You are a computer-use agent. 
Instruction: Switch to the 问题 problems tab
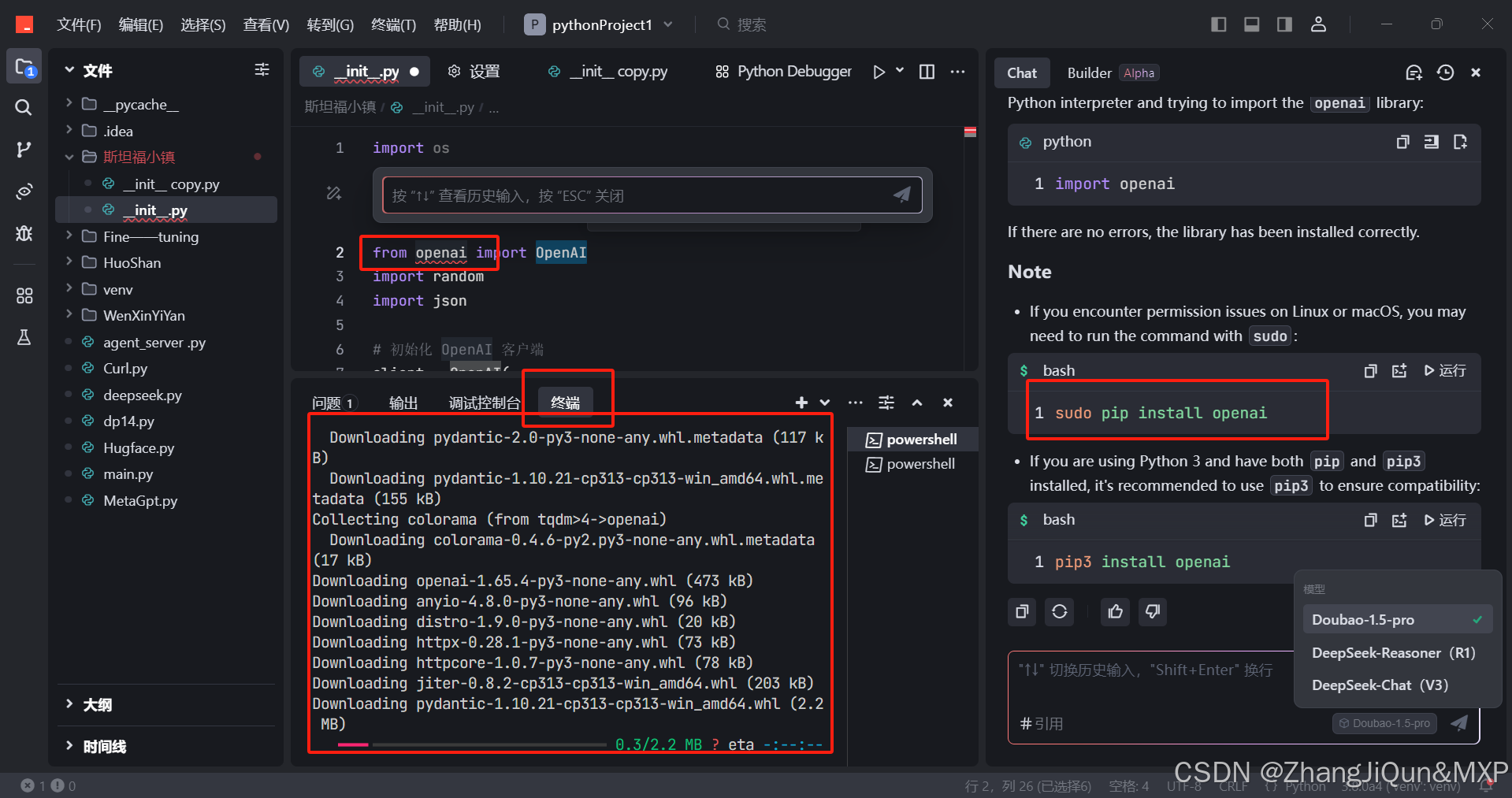(334, 403)
